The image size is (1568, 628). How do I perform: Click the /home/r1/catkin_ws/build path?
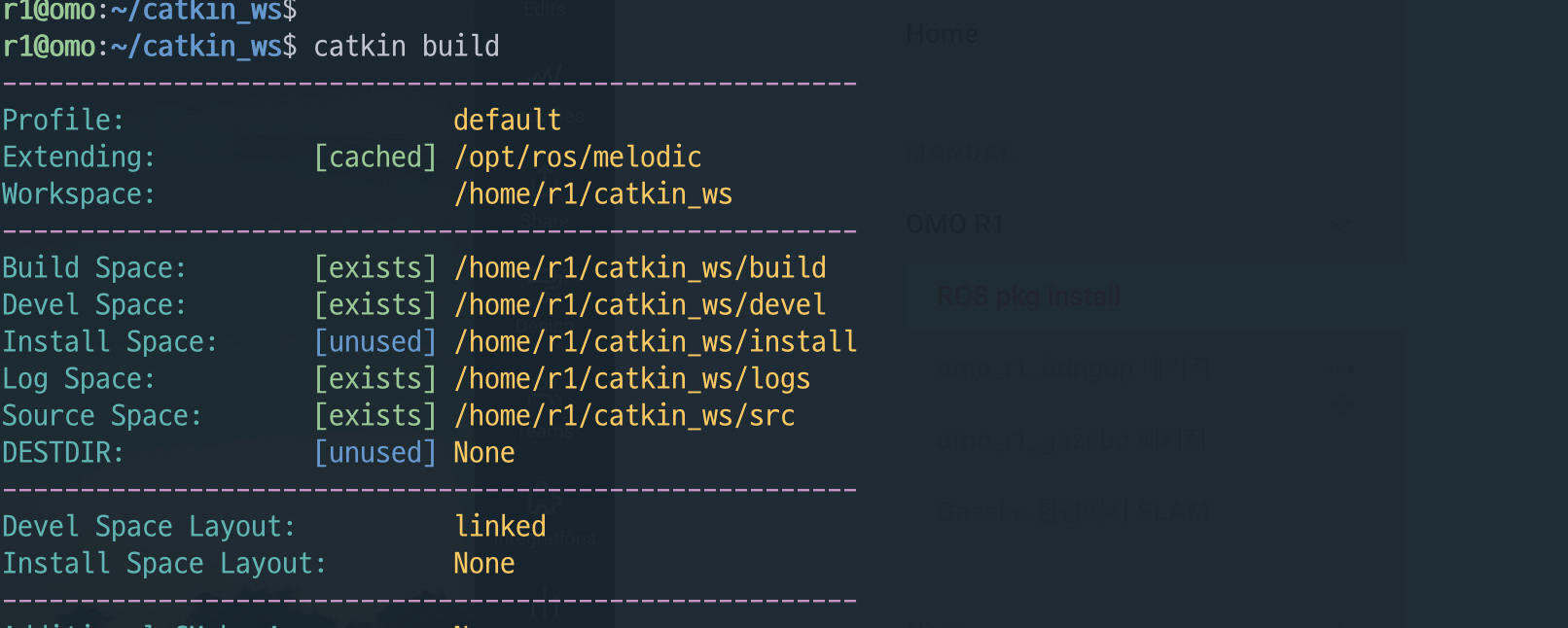[x=639, y=268]
